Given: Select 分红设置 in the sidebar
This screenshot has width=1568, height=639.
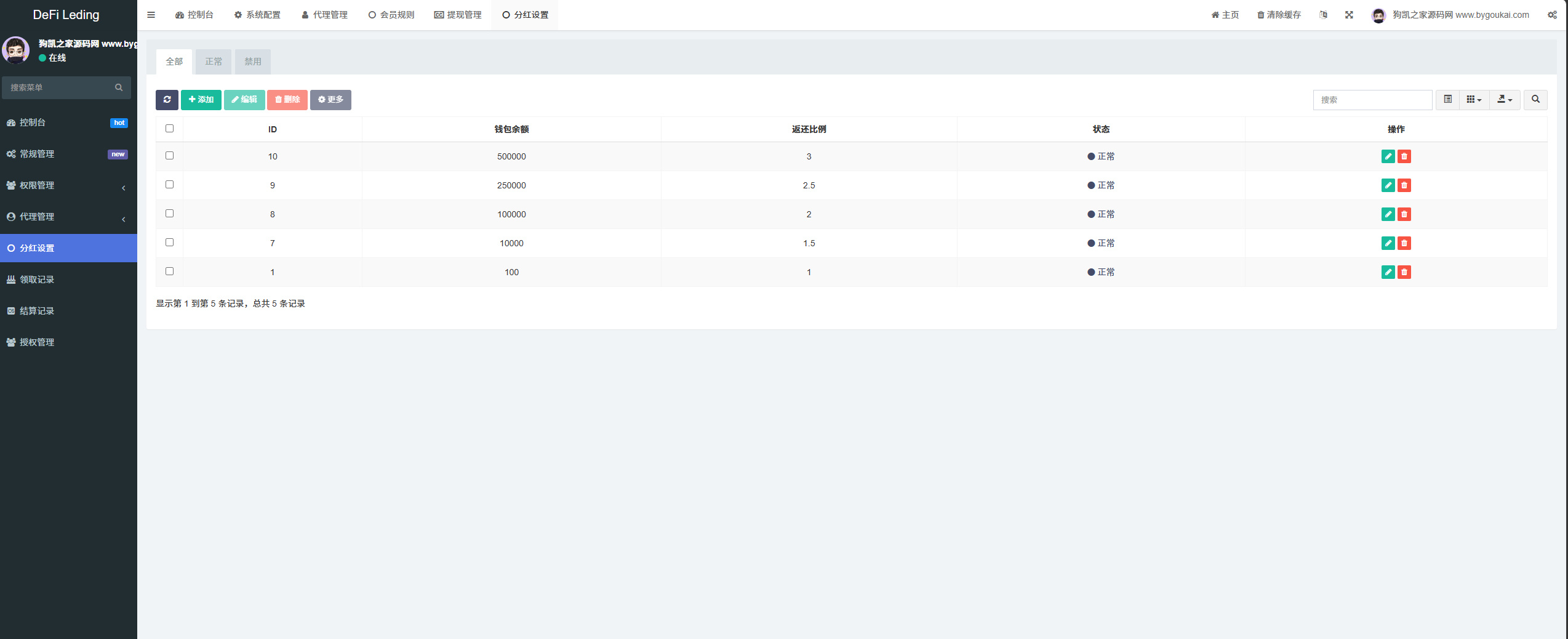Looking at the screenshot, I should 68,248.
